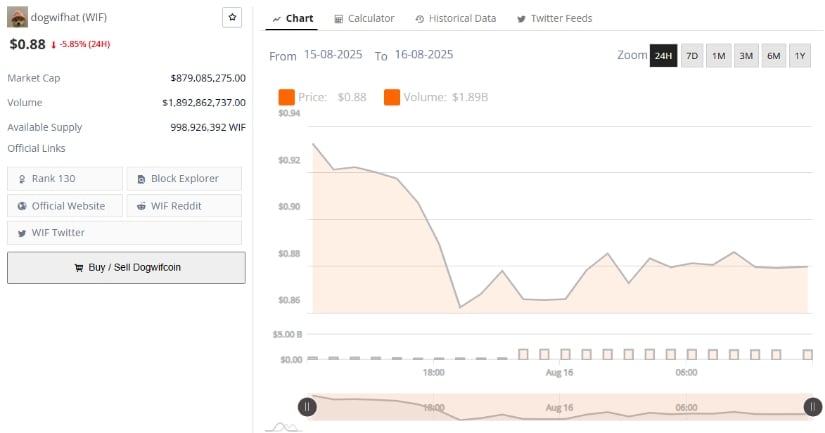
Task: Click the rank medal icon
Action: click(22, 179)
